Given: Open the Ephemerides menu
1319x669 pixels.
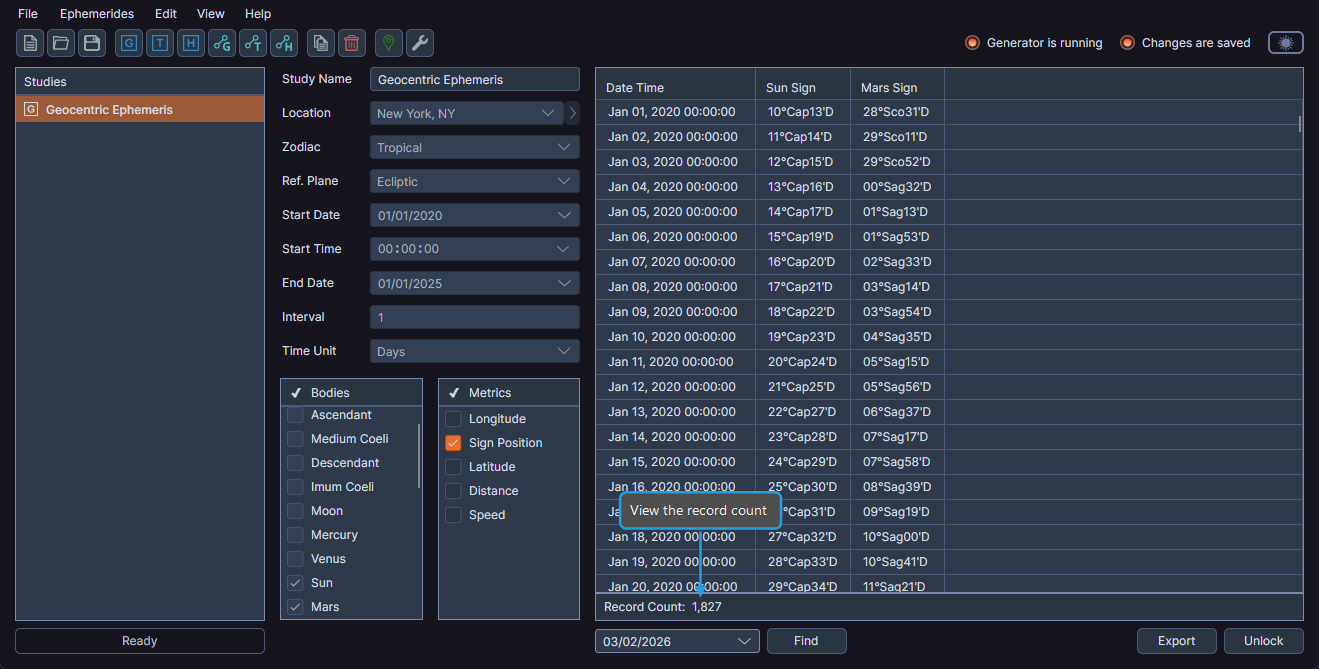Looking at the screenshot, I should [x=97, y=13].
